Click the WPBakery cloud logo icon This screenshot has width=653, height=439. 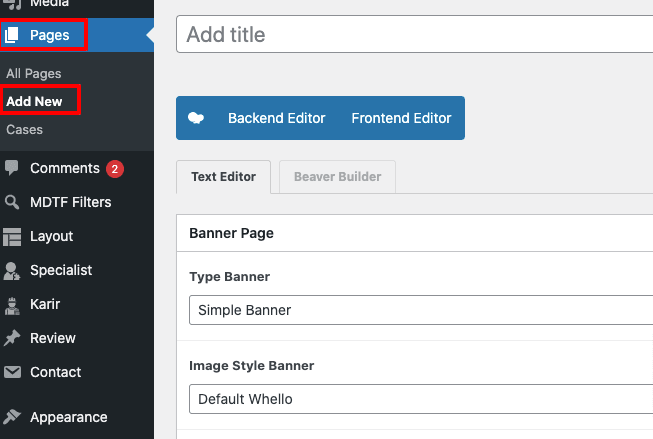tap(197, 118)
